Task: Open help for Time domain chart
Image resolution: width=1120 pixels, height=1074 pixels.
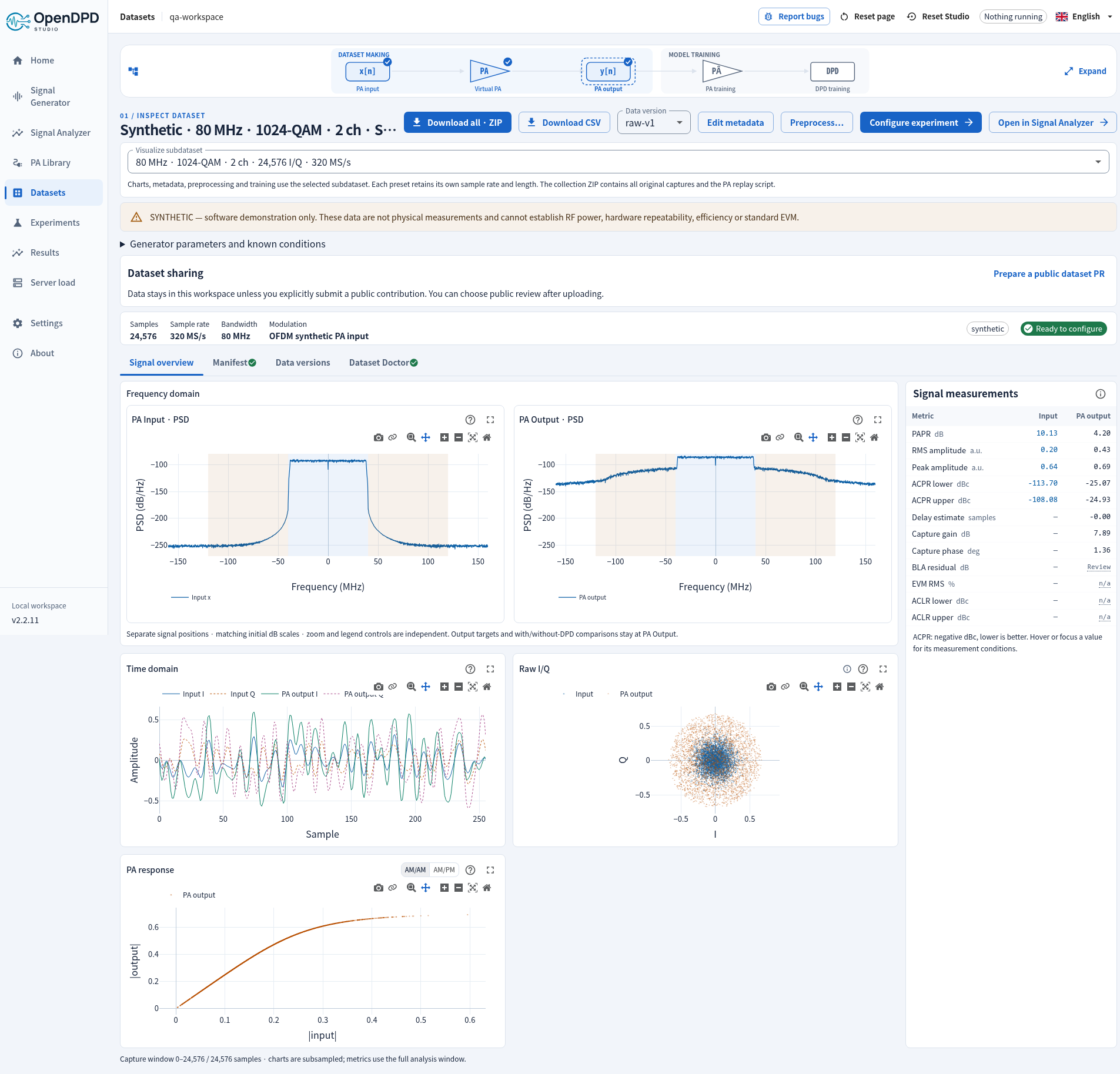Action: [470, 669]
